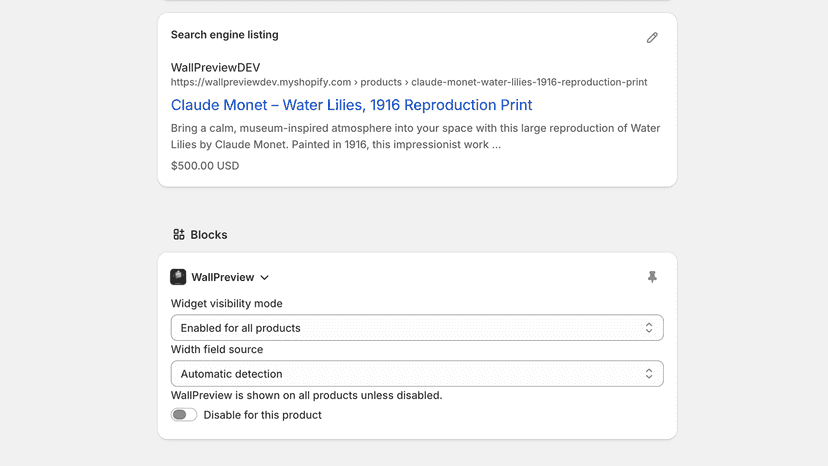Expand the WallPreview block chevron
Screen dimensions: 828x466
click(x=265, y=277)
